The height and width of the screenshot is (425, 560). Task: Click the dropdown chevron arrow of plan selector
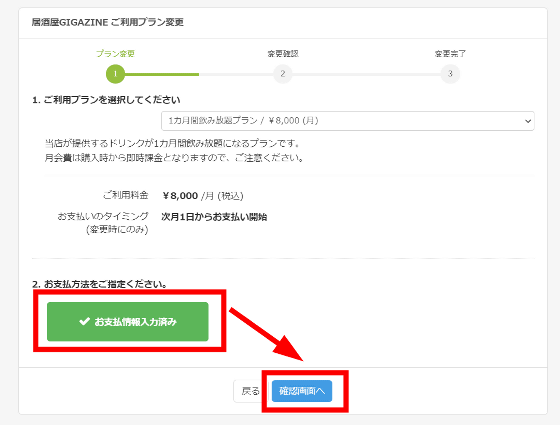tap(528, 121)
